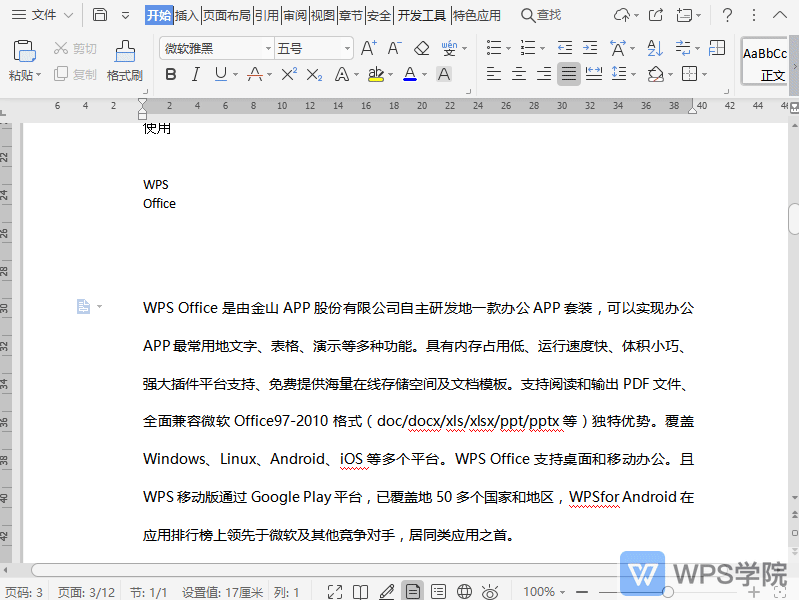Click the text direction table icon

717,48
